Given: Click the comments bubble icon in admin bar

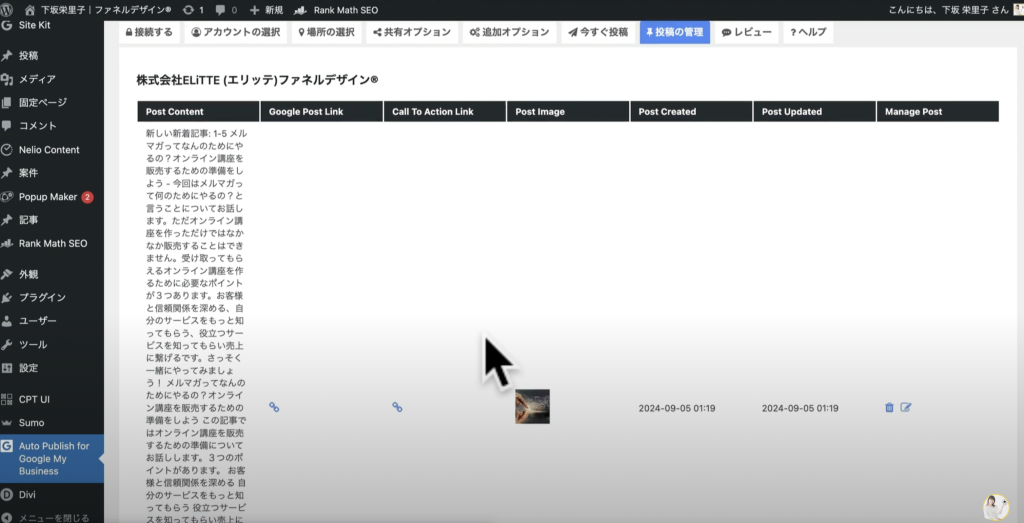Looking at the screenshot, I should point(220,9).
